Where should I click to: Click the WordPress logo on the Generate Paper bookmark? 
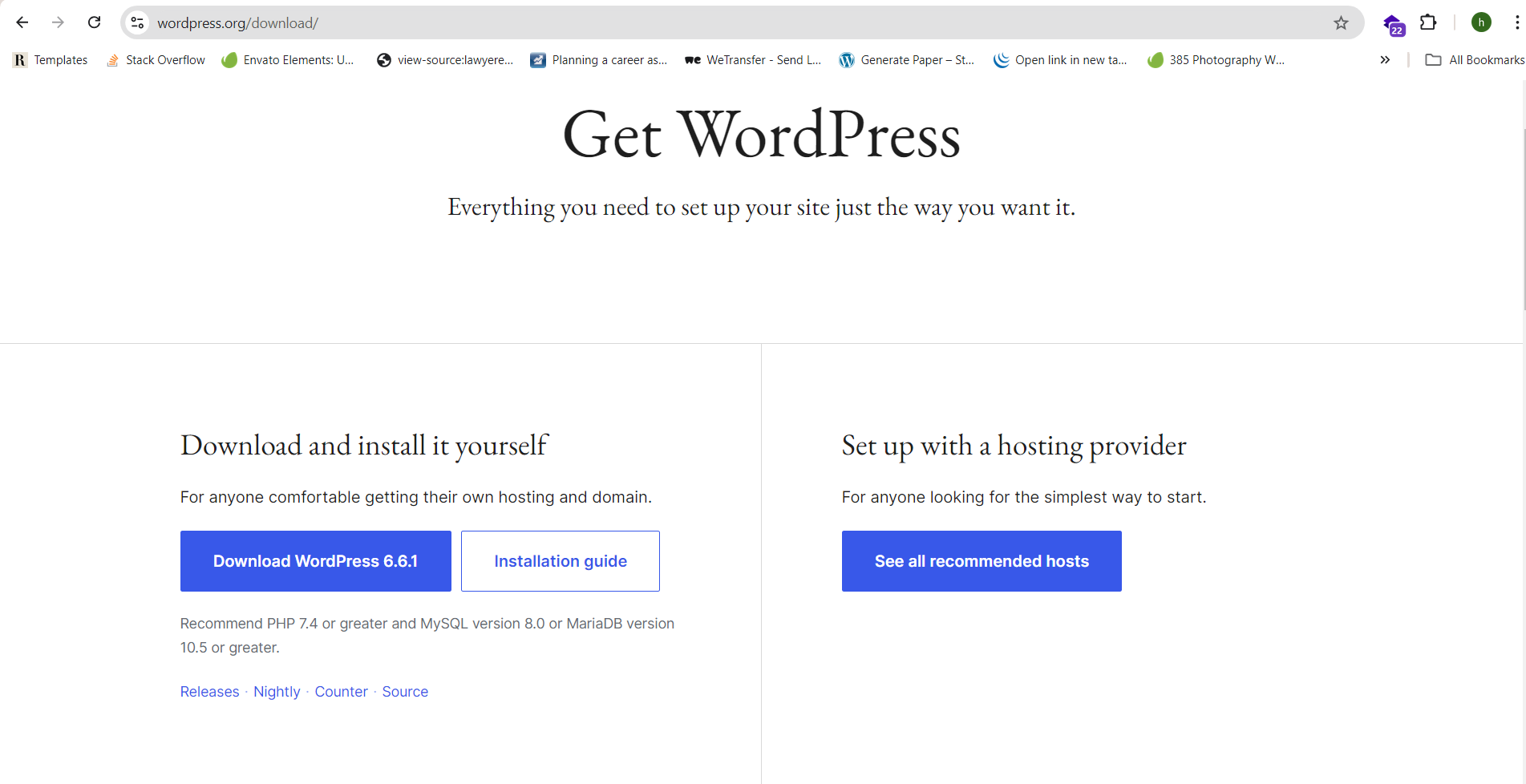pos(846,59)
